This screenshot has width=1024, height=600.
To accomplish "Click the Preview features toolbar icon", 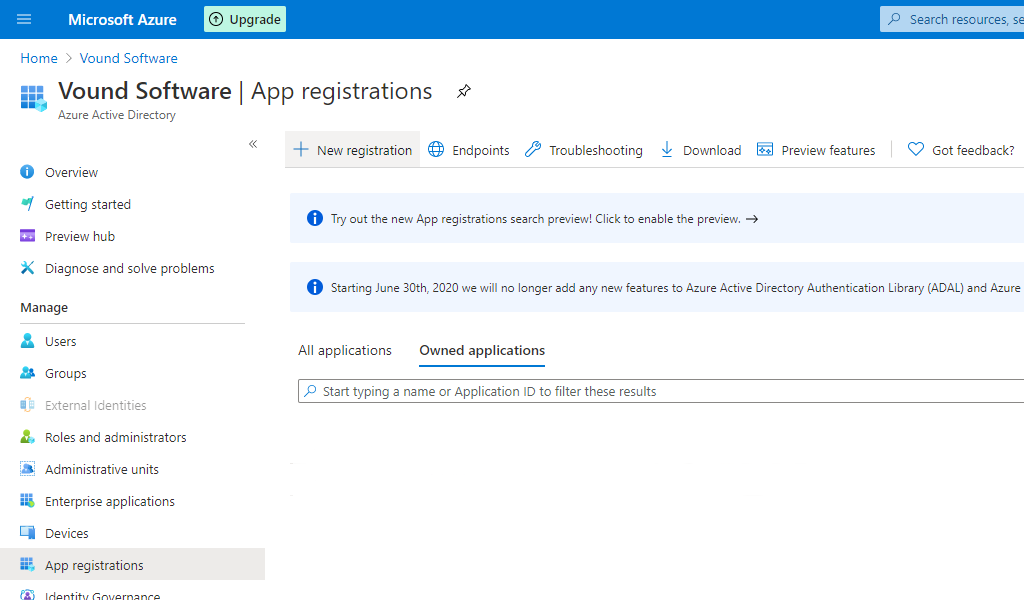I will tap(765, 149).
